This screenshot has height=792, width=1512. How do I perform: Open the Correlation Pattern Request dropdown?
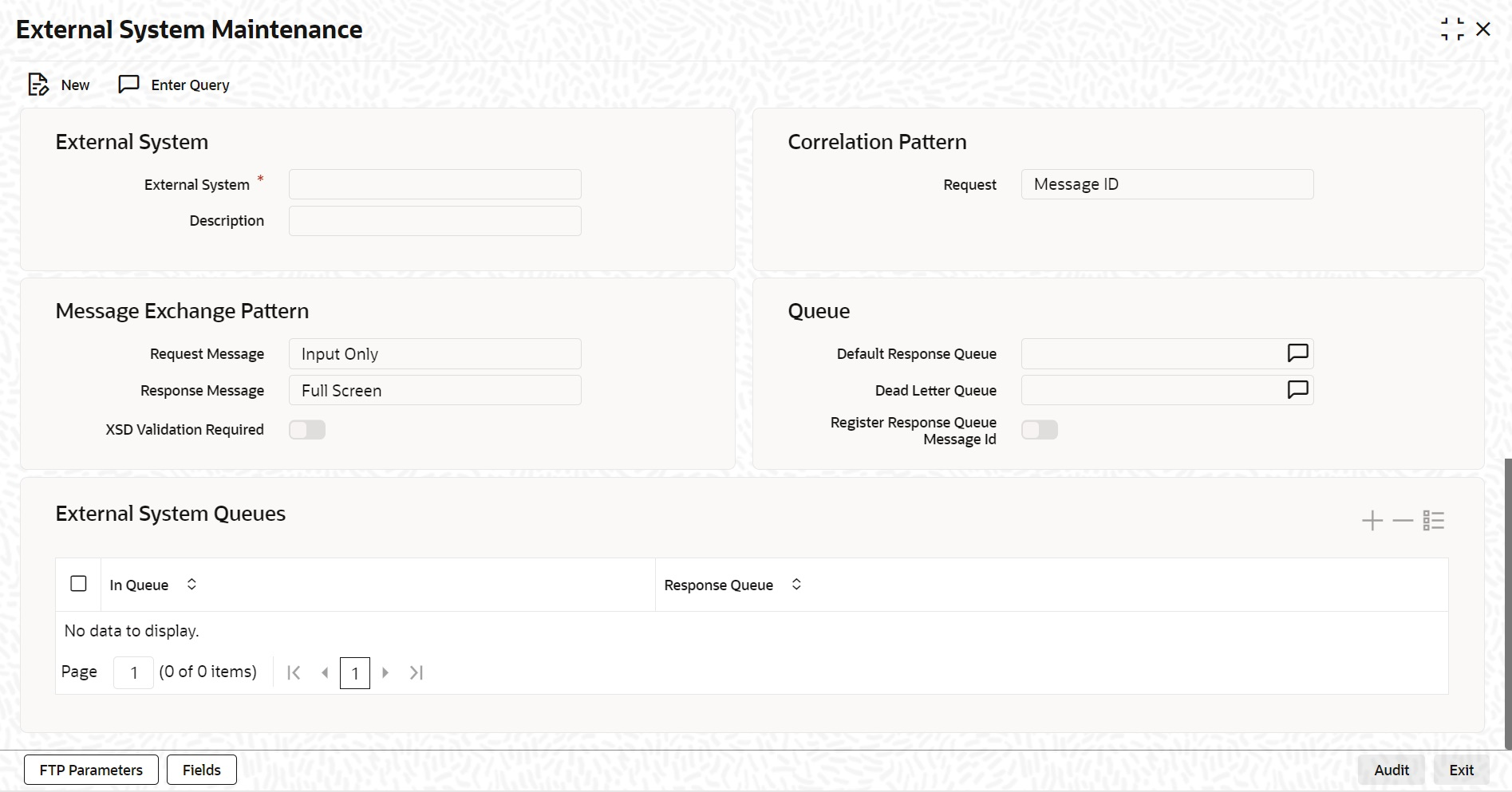click(1167, 184)
